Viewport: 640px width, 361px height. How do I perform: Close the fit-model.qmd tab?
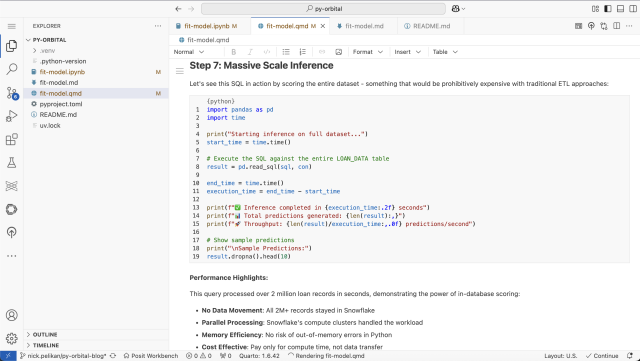coord(323,26)
